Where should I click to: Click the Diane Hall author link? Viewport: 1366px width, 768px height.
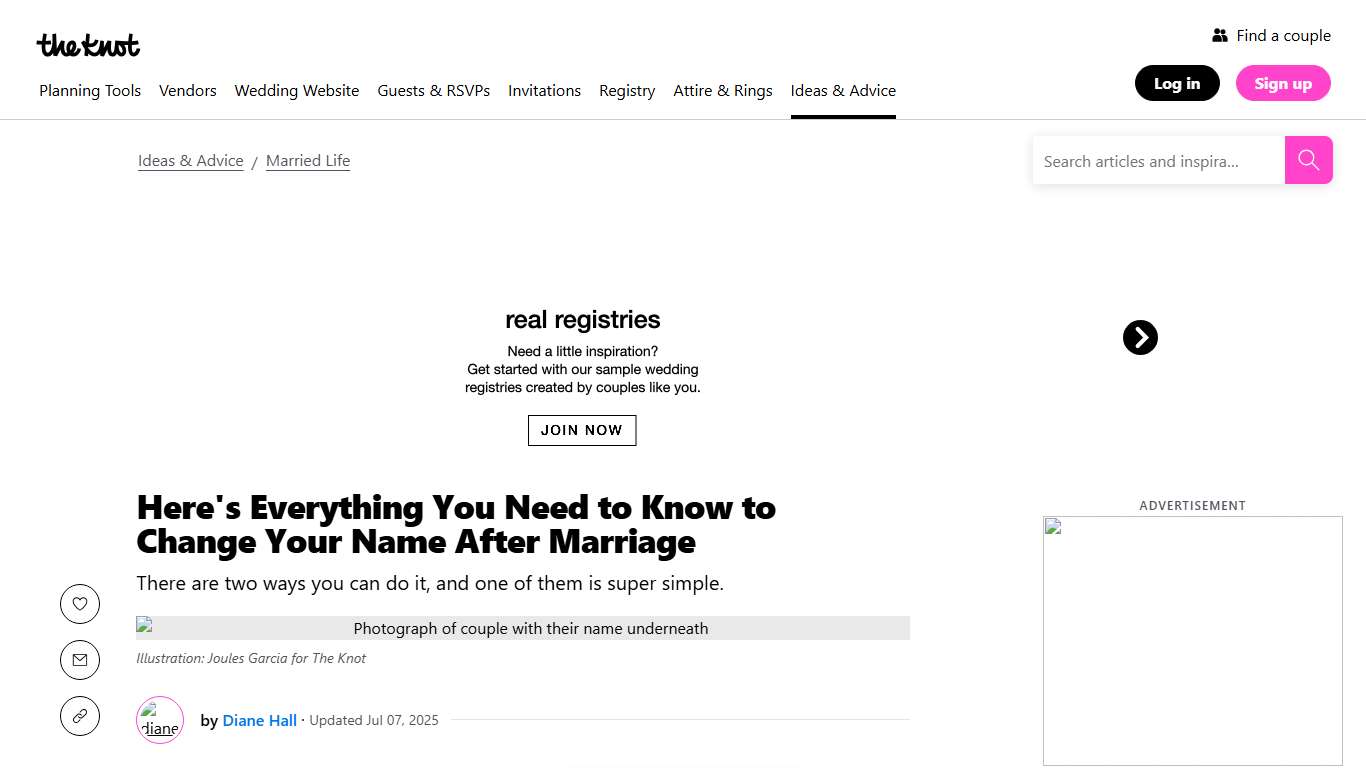(x=260, y=720)
